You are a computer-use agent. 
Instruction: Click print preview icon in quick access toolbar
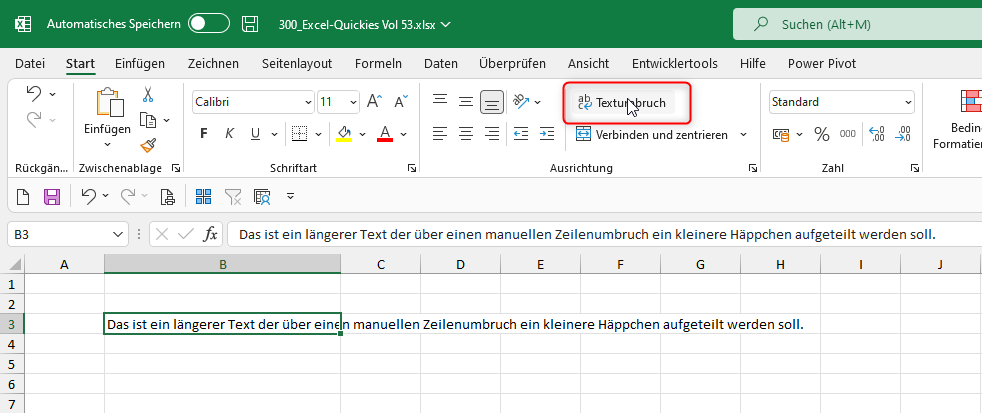tap(167, 197)
